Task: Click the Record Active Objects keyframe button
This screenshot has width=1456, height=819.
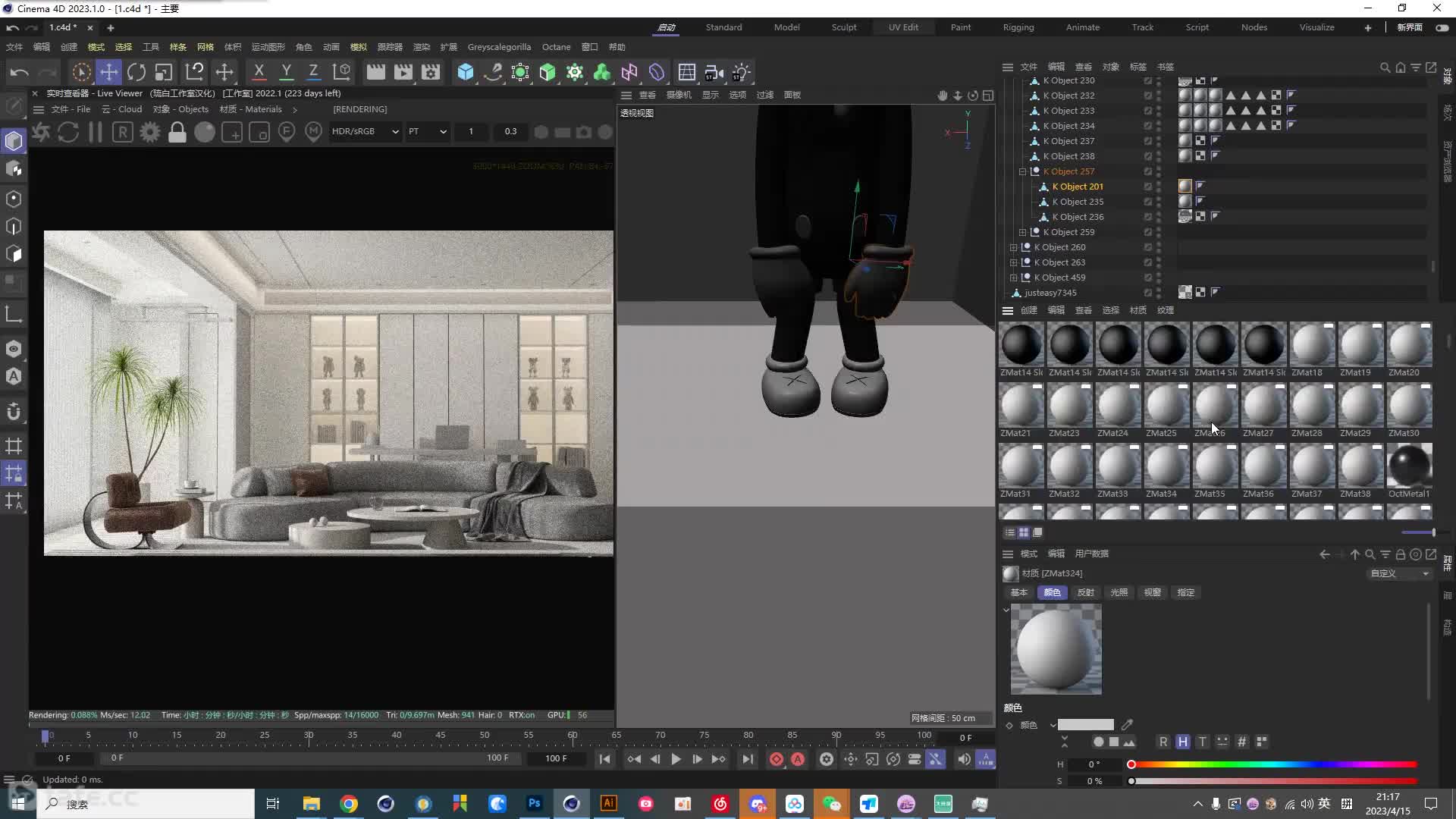Action: click(776, 759)
